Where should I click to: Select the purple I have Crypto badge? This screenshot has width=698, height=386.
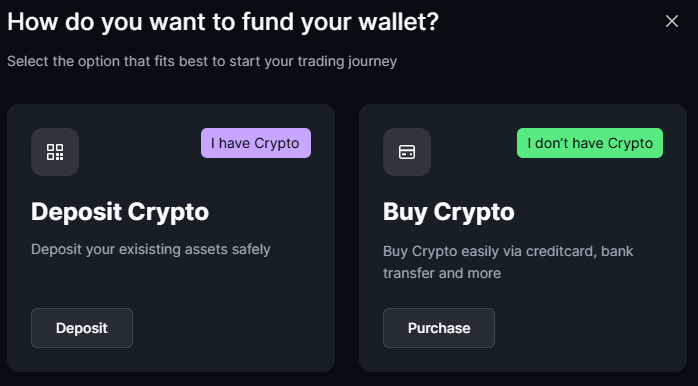(x=256, y=143)
